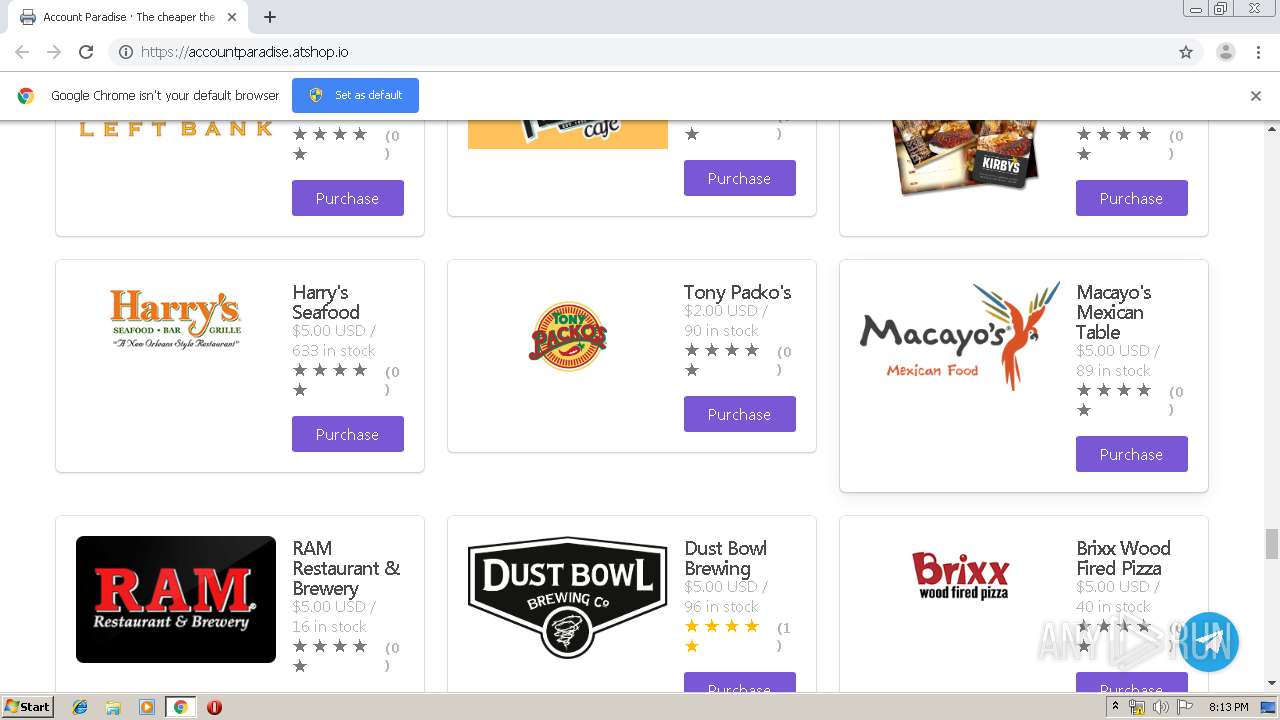The height and width of the screenshot is (720, 1280).
Task: Go back using the browser back arrow
Action: click(22, 52)
